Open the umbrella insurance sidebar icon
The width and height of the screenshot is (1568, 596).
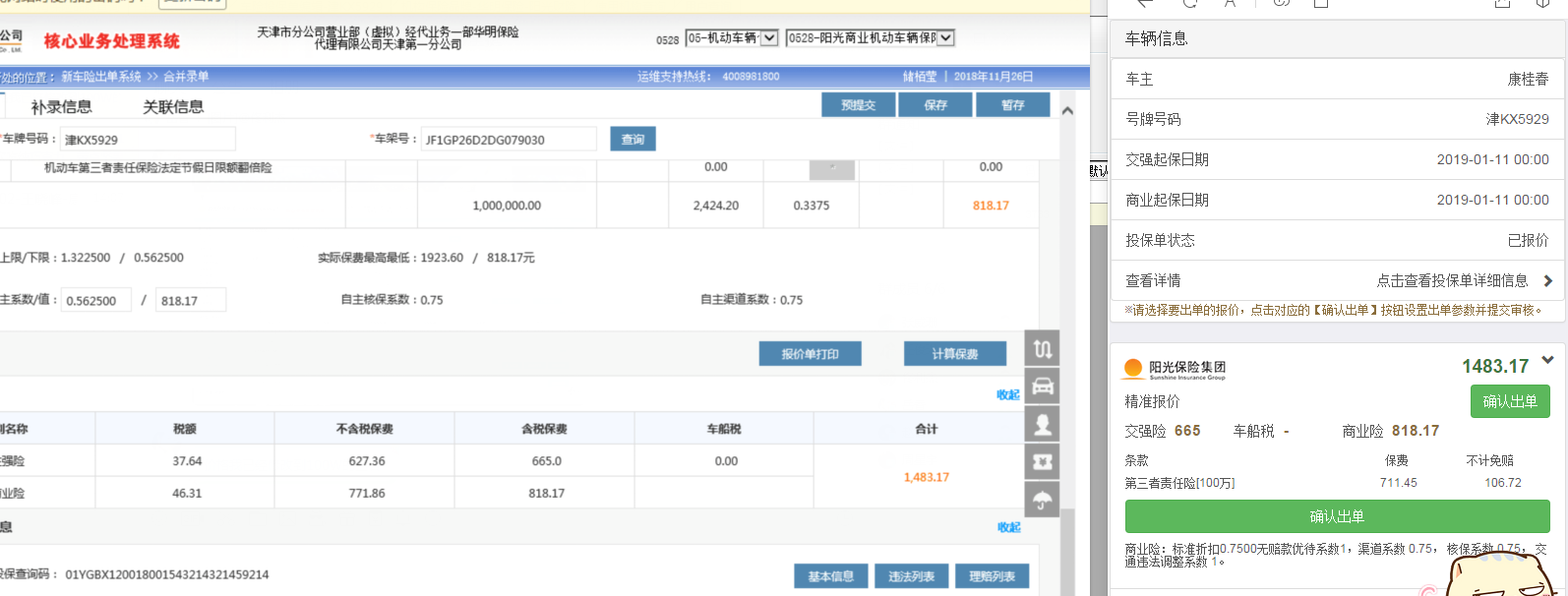pyautogui.click(x=1043, y=499)
